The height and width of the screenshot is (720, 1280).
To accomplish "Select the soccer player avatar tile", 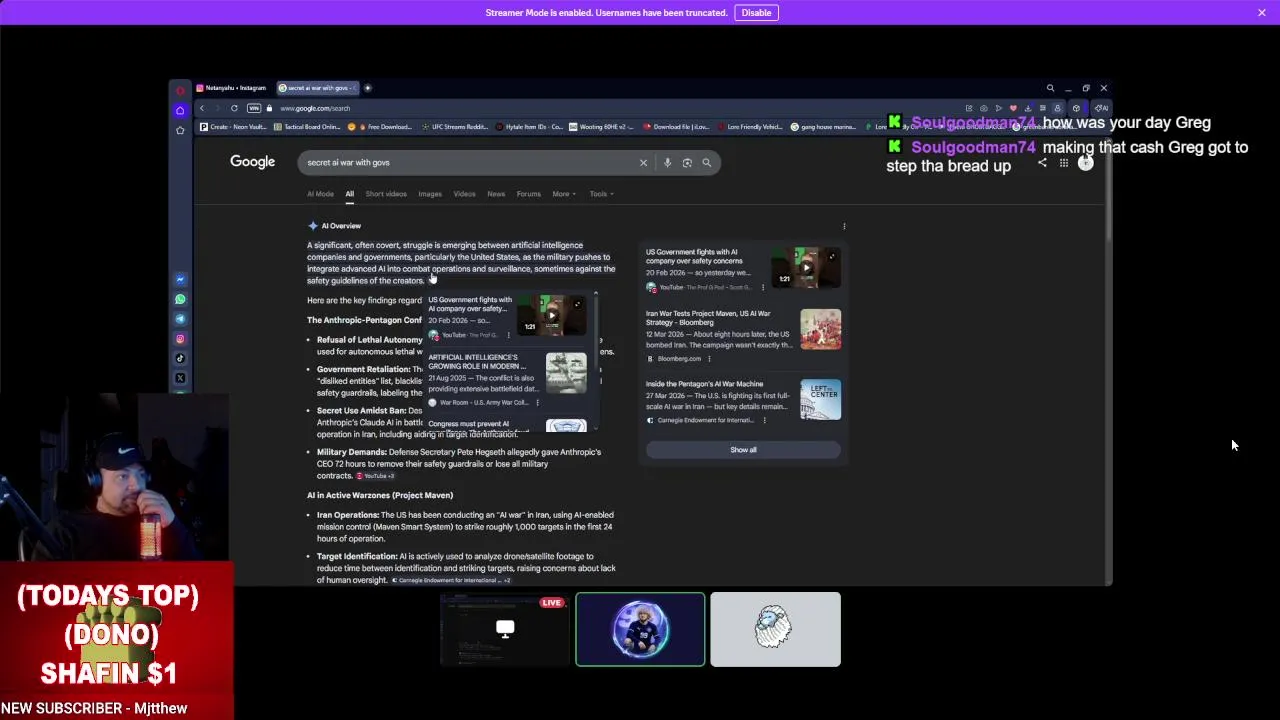I will tap(640, 629).
